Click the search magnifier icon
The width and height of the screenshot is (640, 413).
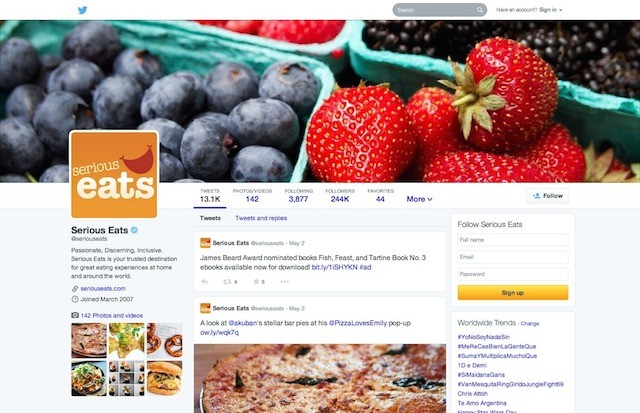480,10
